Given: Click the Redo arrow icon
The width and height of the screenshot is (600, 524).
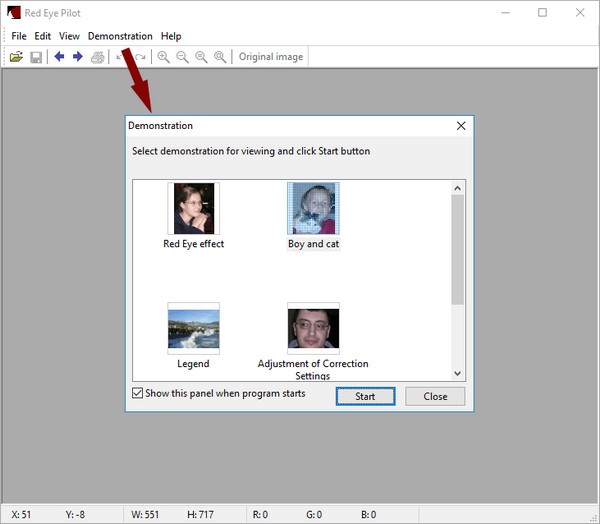Looking at the screenshot, I should pos(140,57).
